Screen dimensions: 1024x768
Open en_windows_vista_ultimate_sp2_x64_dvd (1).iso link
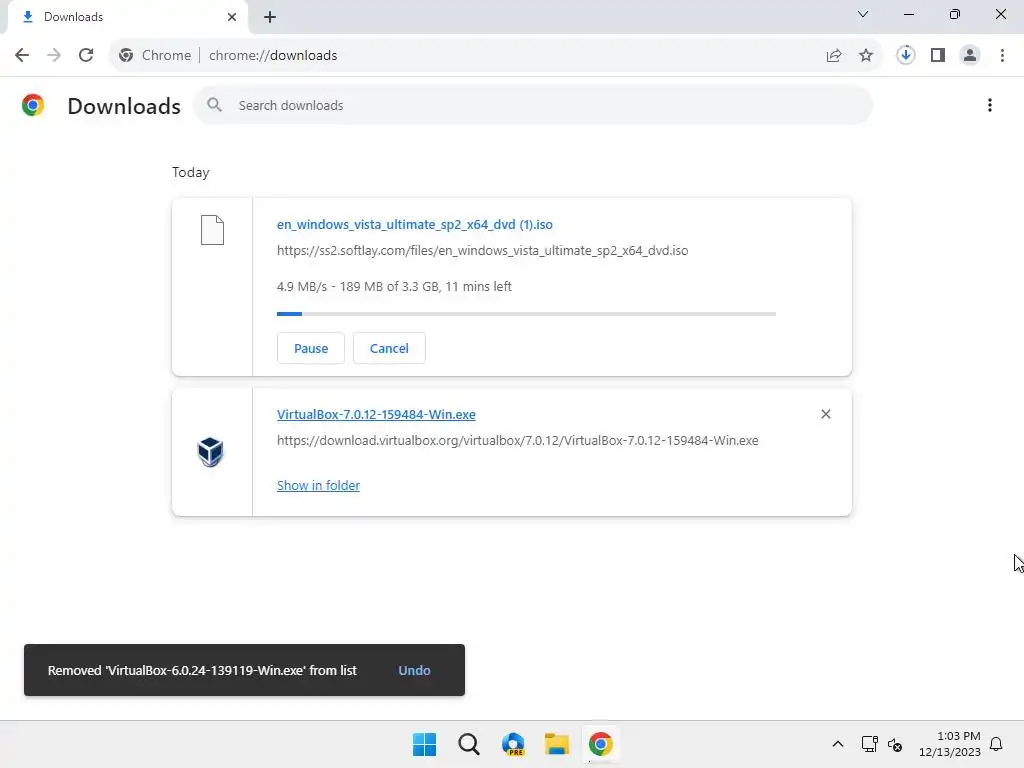pos(415,225)
